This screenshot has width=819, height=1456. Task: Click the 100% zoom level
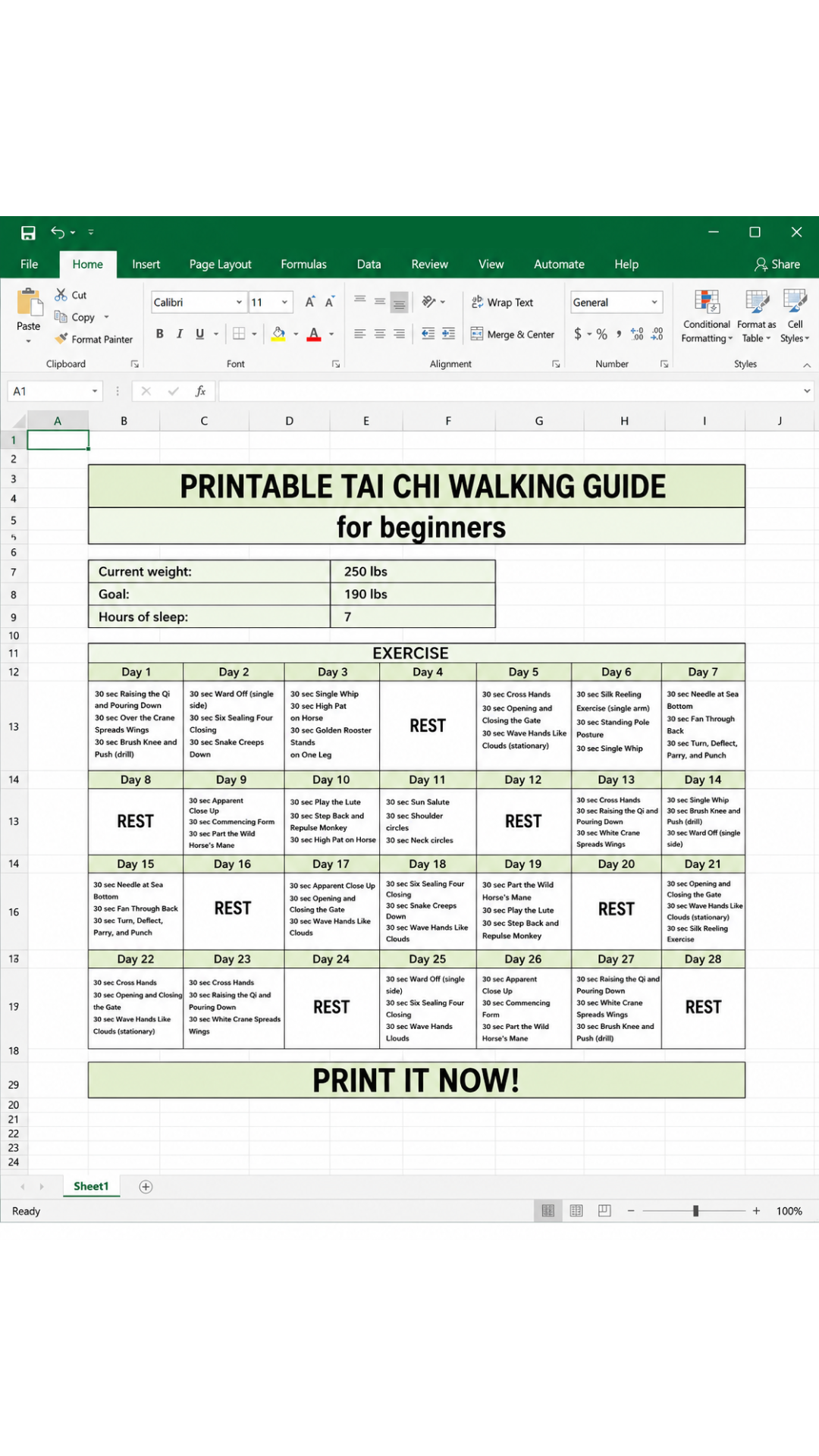tap(789, 1211)
